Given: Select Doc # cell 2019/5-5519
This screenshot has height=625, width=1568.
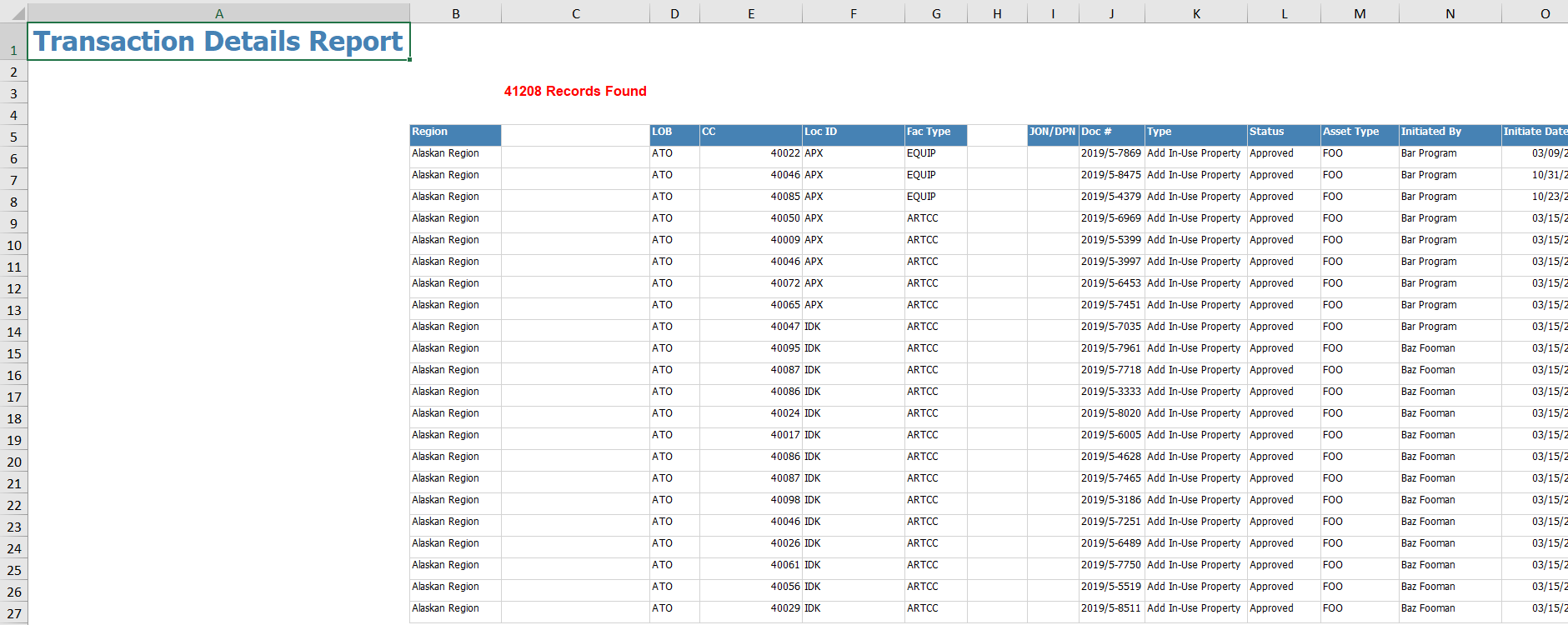Looking at the screenshot, I should click(x=1112, y=590).
